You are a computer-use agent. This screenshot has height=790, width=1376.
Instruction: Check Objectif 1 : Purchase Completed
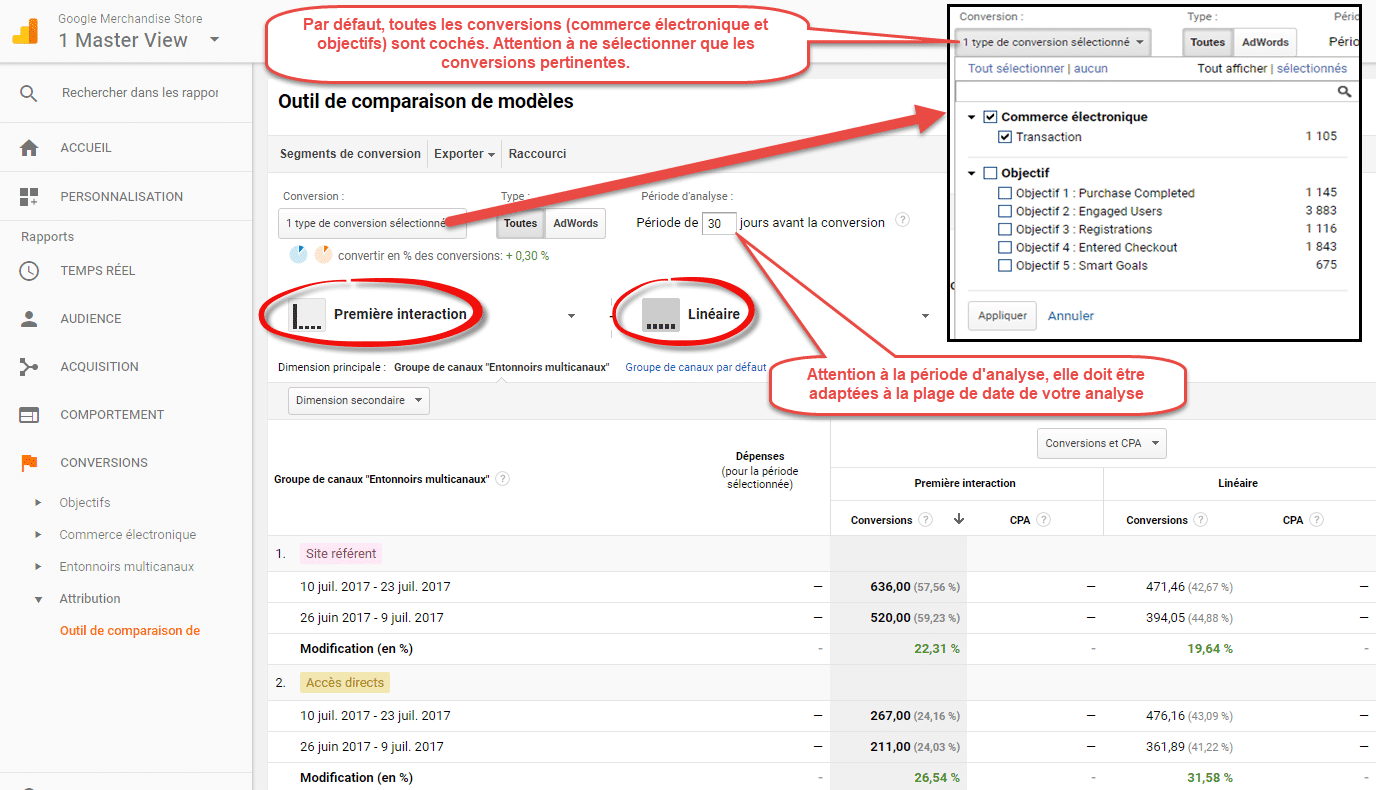(1005, 193)
